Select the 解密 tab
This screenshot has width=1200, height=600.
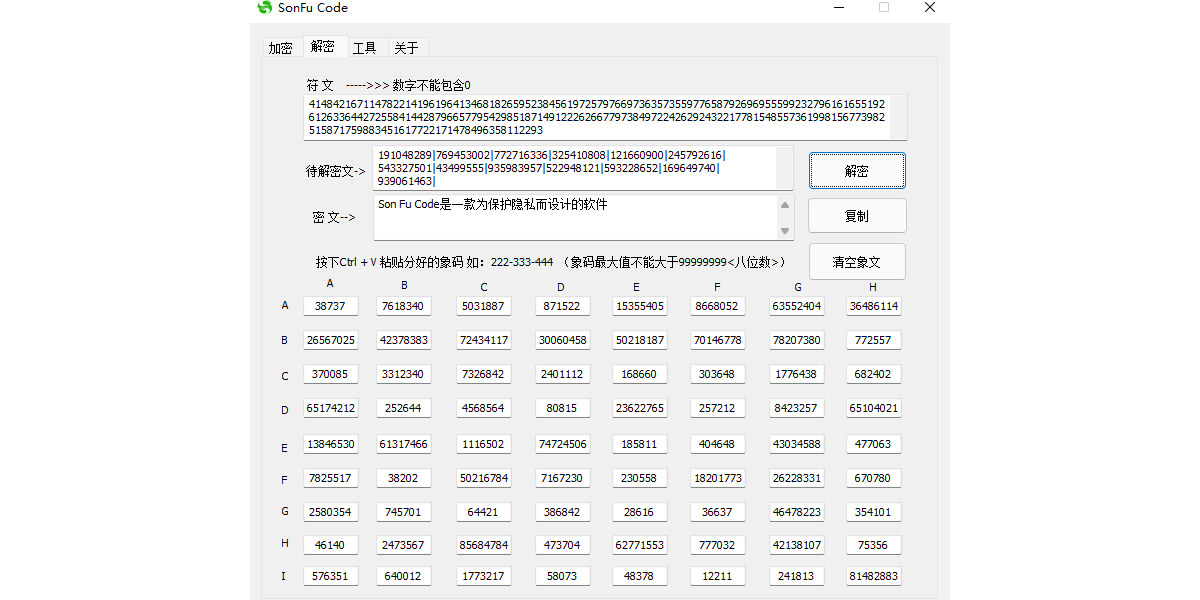[x=323, y=46]
